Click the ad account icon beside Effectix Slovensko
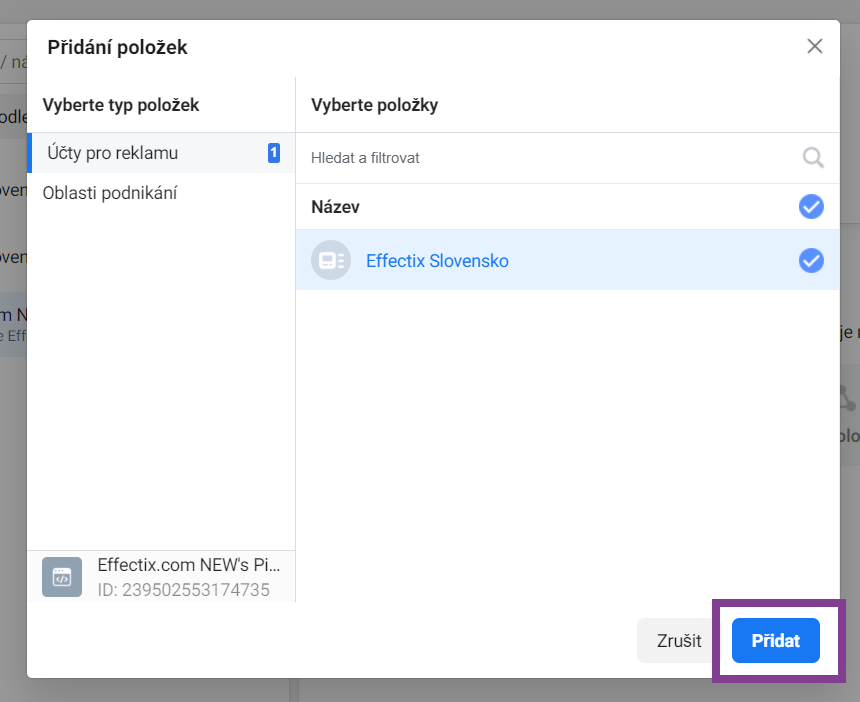Viewport: 860px width, 702px height. (x=331, y=260)
